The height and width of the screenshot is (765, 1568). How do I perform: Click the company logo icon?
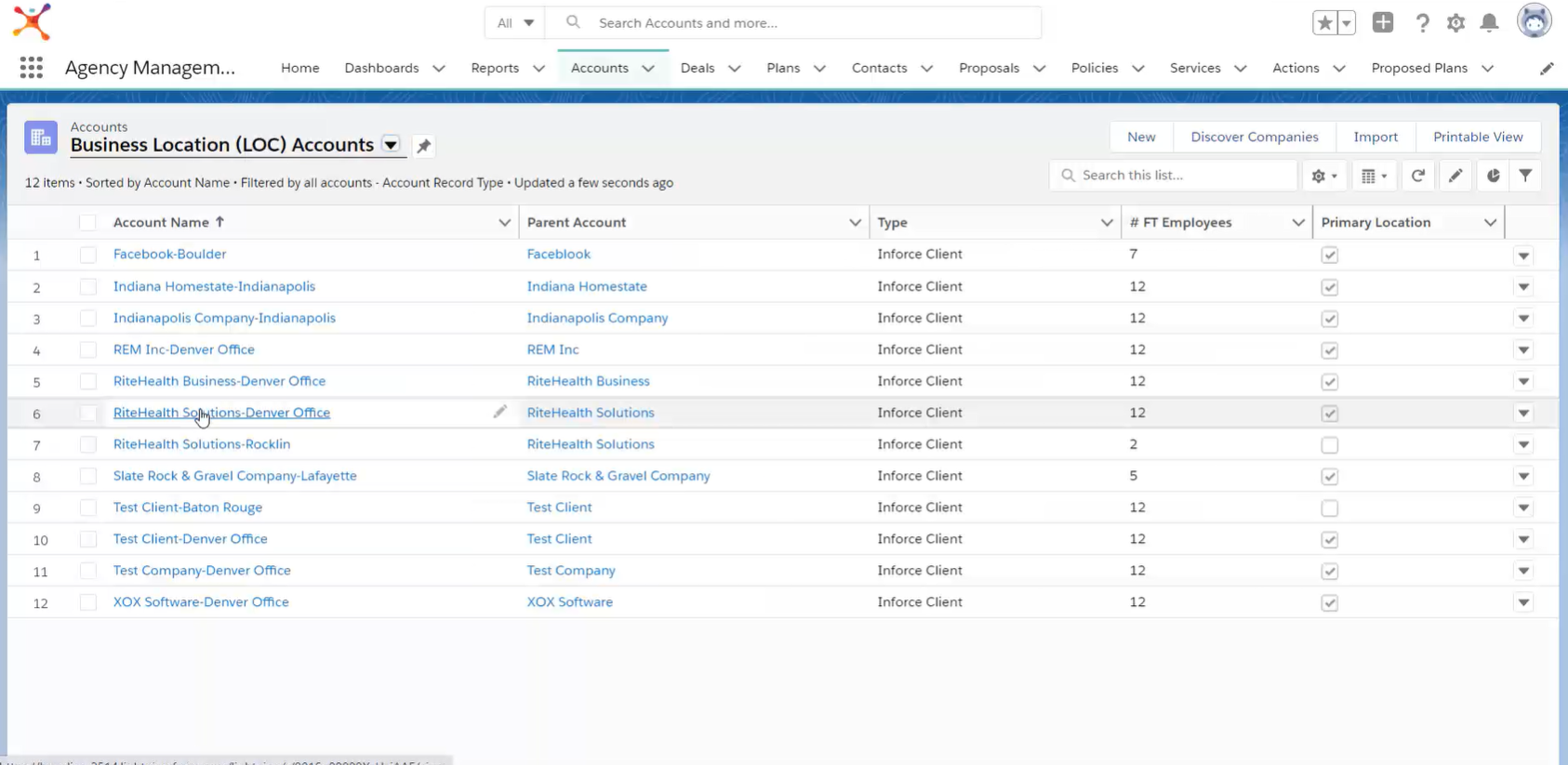click(32, 22)
